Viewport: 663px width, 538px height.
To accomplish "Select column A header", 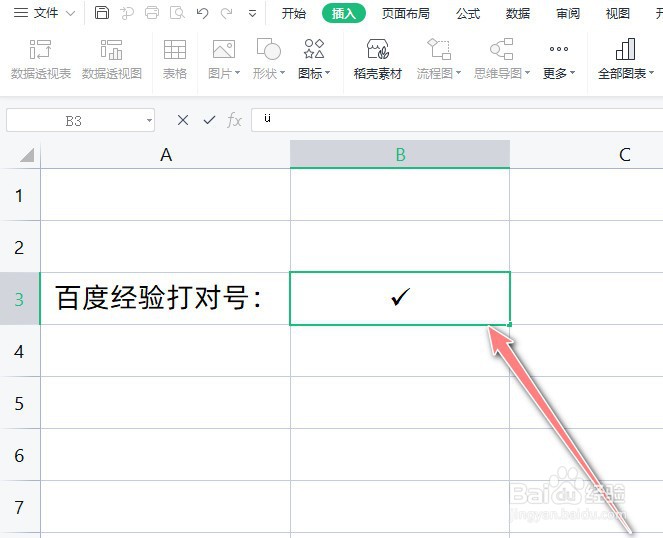I will coord(166,155).
